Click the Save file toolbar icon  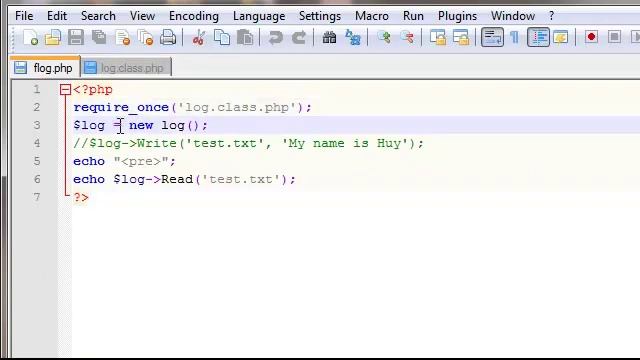[76, 38]
